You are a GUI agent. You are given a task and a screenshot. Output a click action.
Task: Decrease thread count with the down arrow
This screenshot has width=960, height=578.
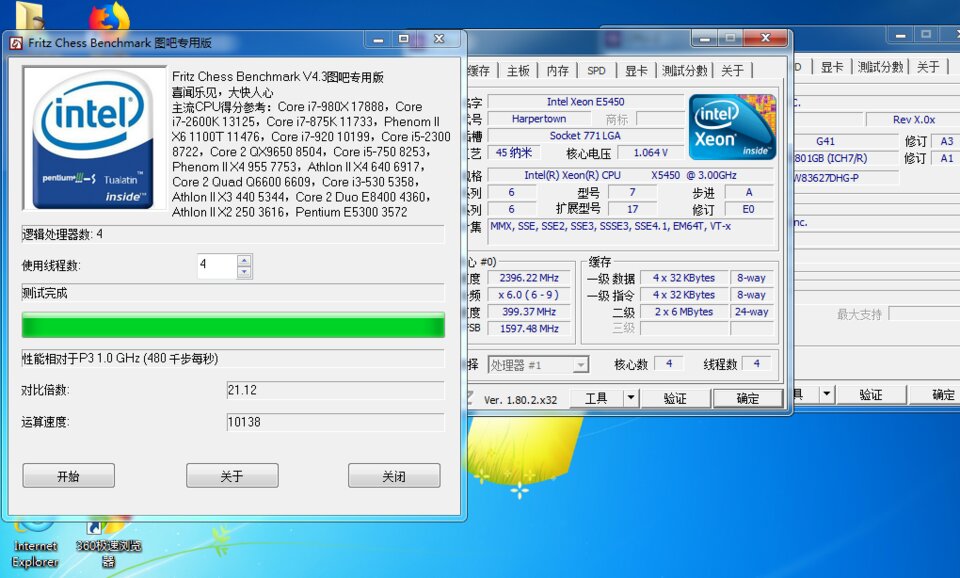pos(244,272)
